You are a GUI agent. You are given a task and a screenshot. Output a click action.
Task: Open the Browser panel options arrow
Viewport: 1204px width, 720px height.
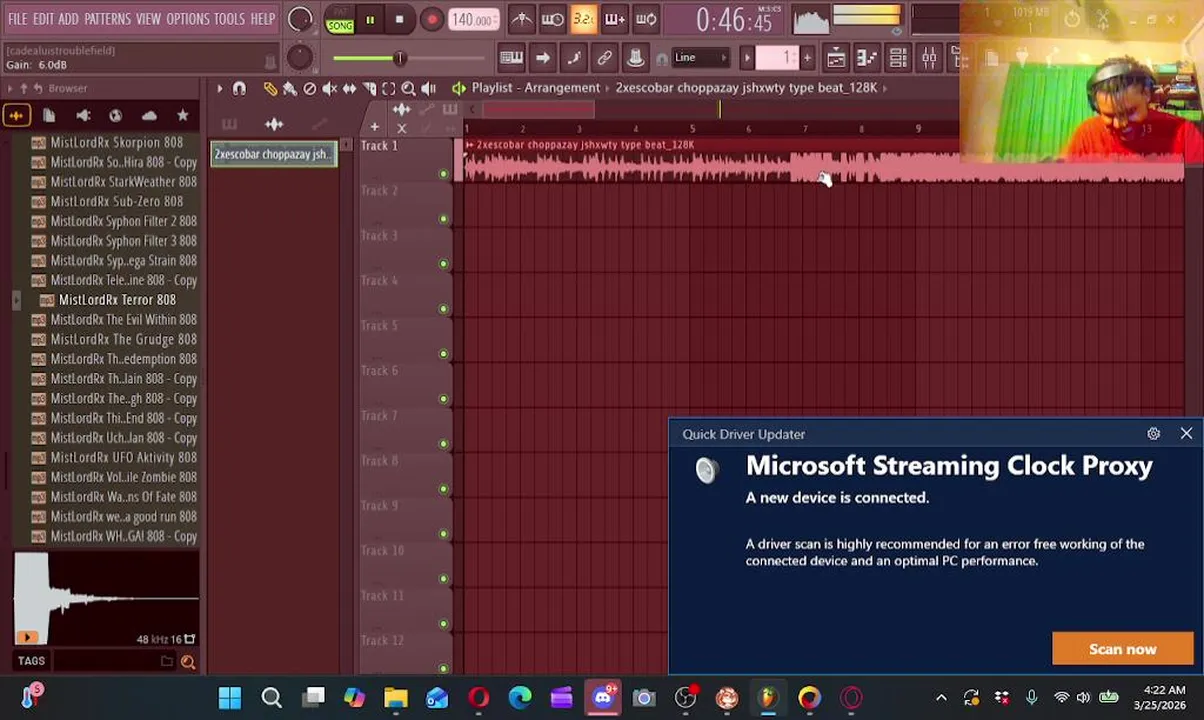click(10, 88)
